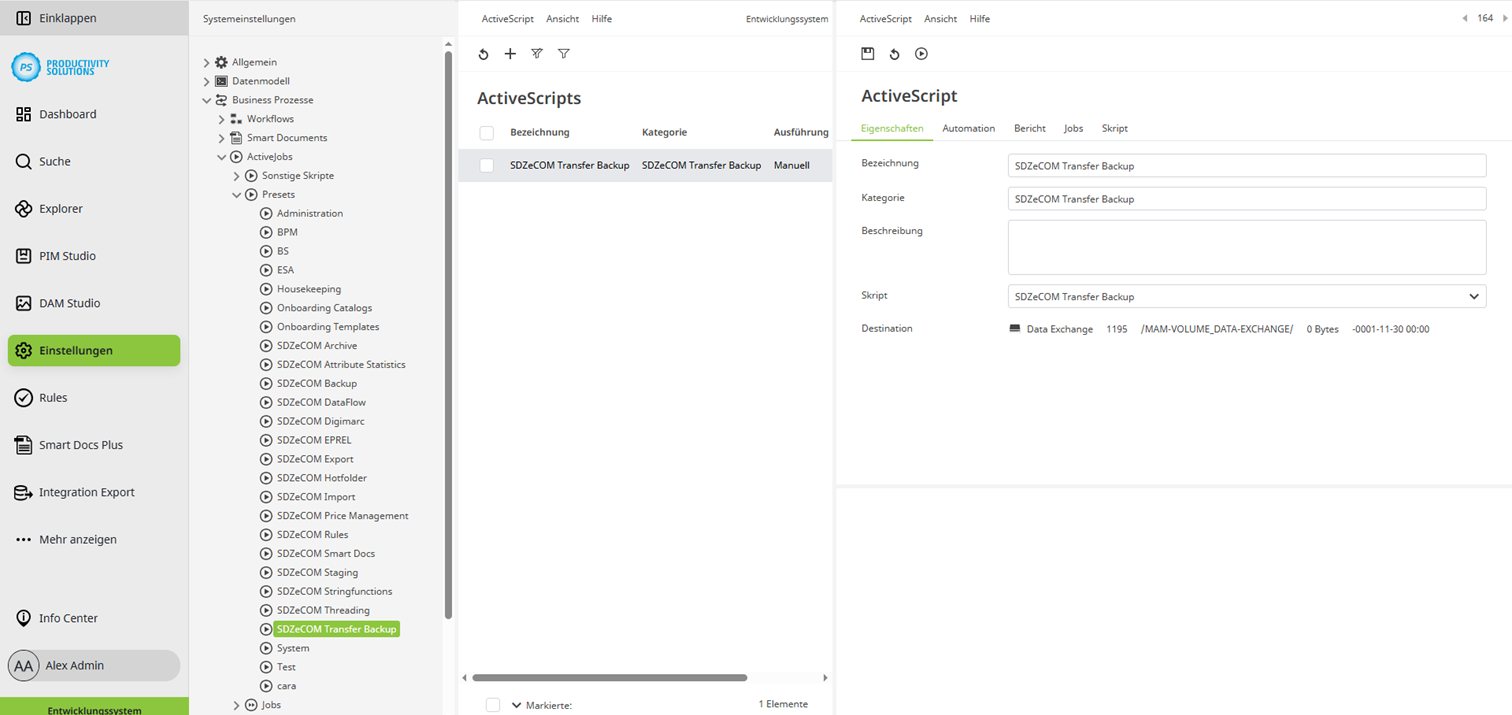Open the Ansicht menu of the ActiveScript panel
Image resolution: width=1512 pixels, height=715 pixels.
click(940, 18)
